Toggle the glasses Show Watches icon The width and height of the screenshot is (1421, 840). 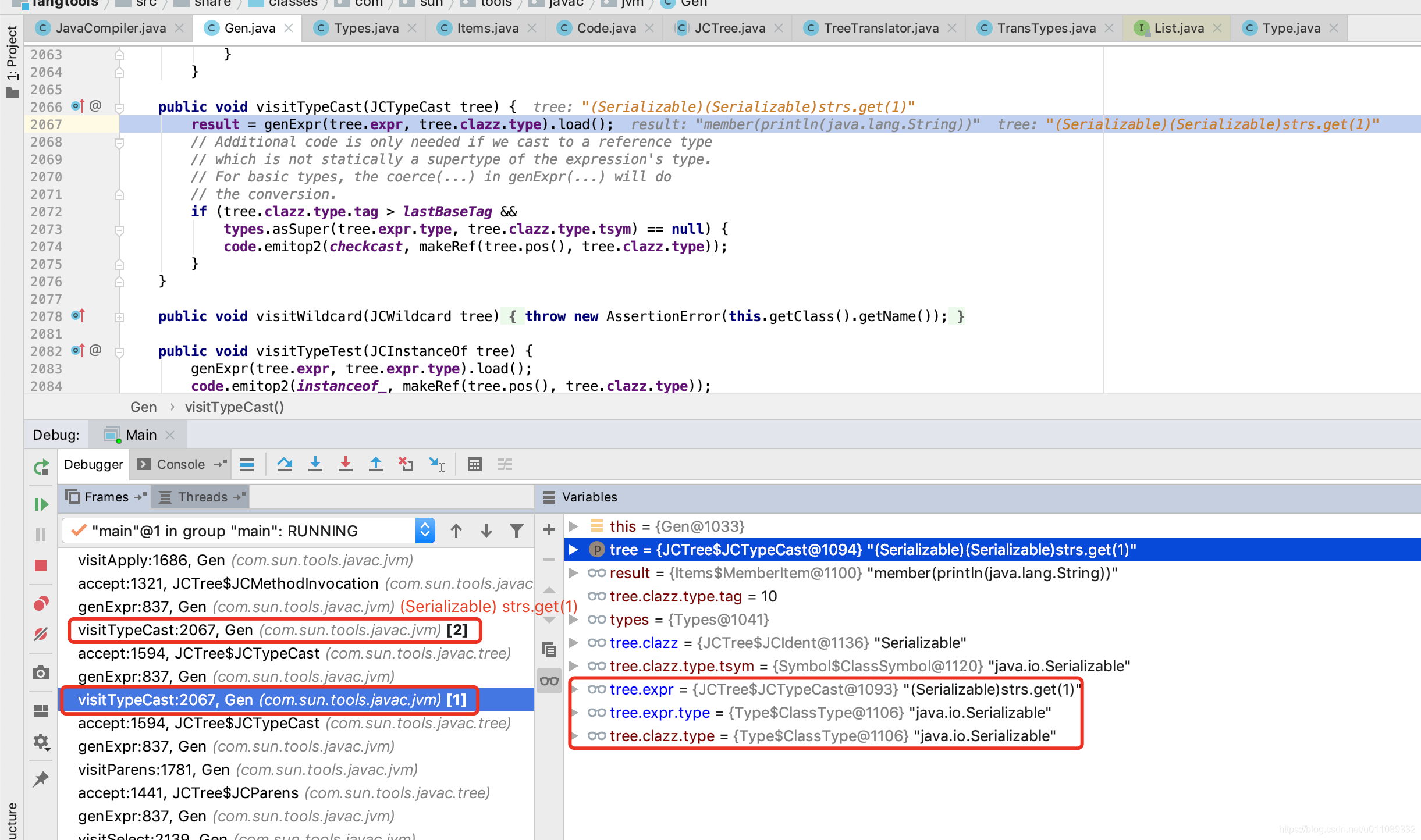tap(549, 681)
